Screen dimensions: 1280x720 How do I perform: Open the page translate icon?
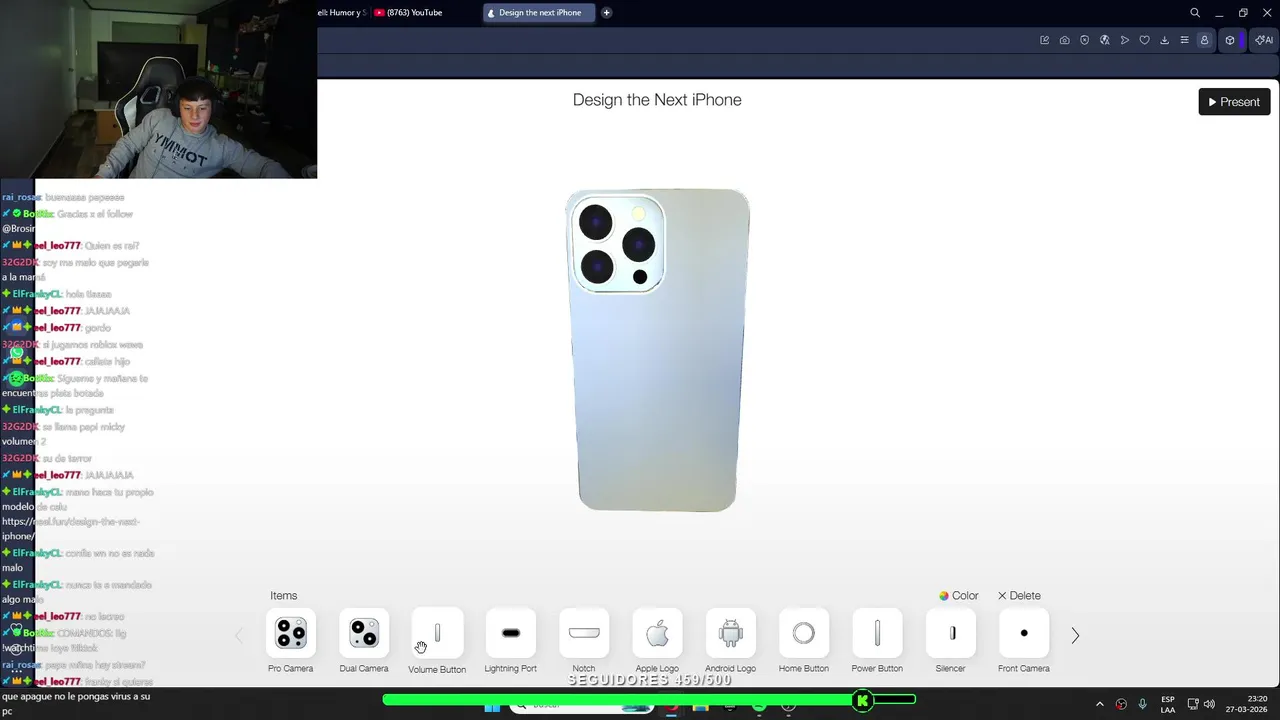tap(1105, 40)
